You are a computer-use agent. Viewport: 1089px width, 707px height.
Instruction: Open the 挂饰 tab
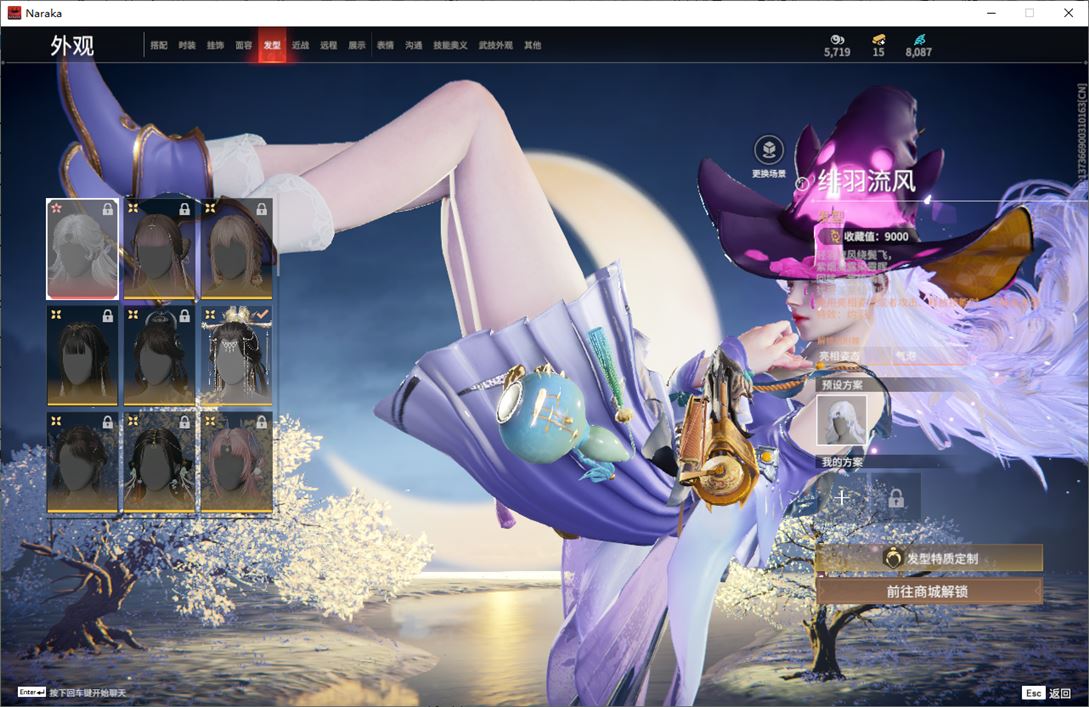[x=215, y=45]
